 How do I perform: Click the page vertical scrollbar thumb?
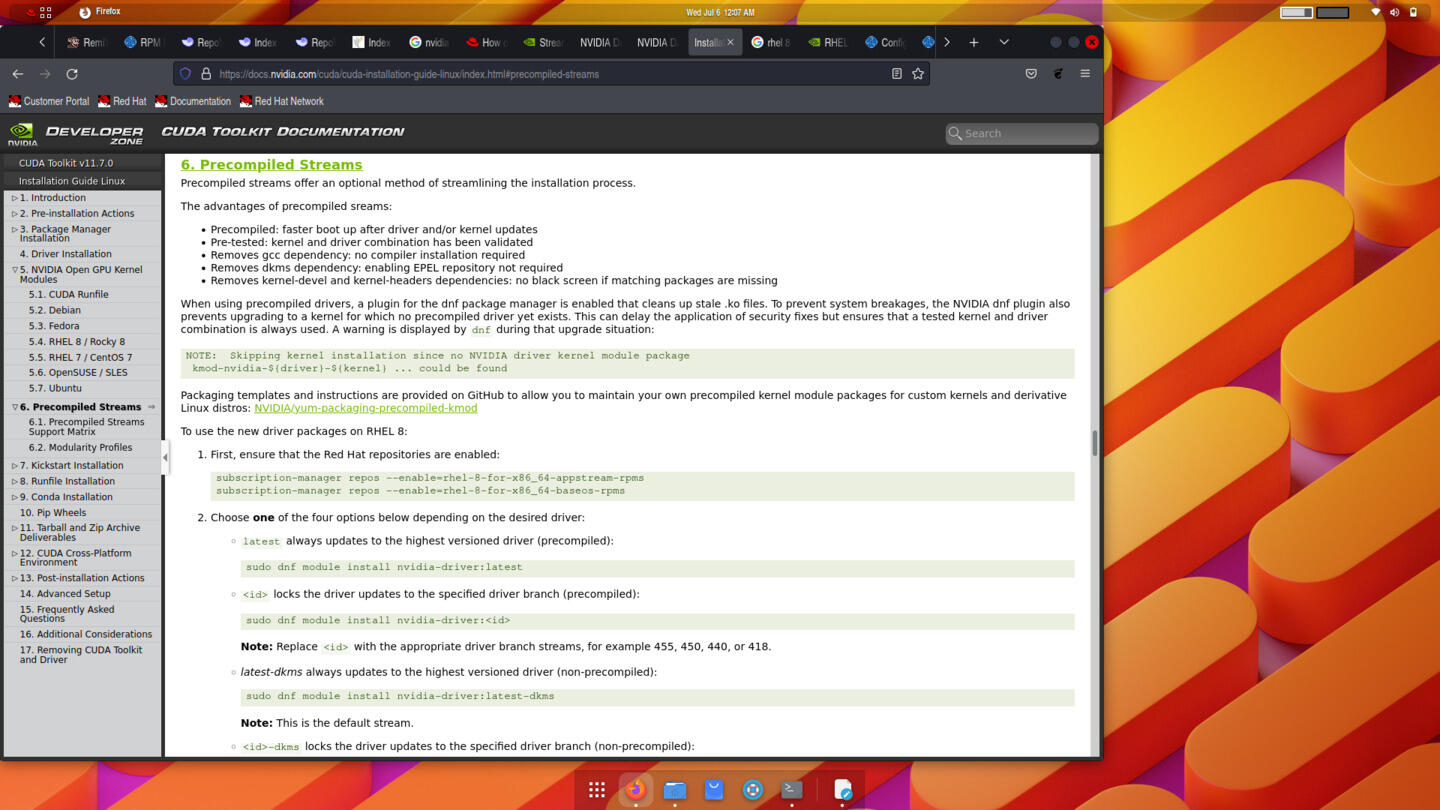click(1095, 443)
